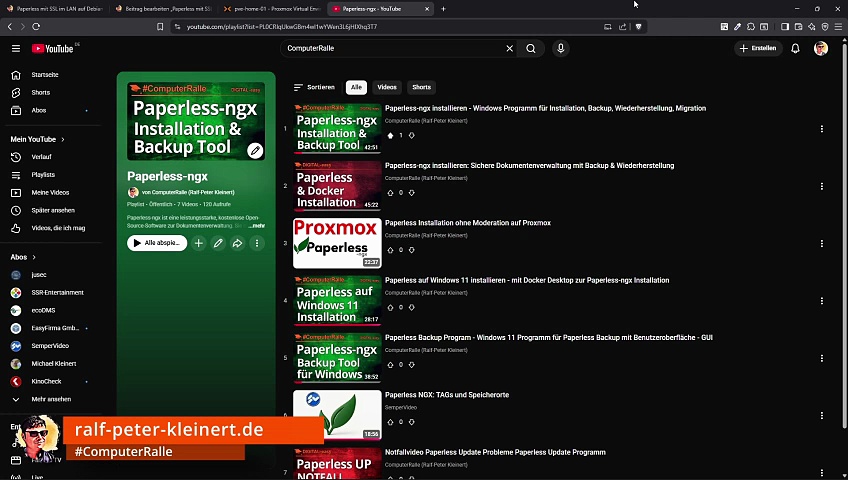Image resolution: width=848 pixels, height=480 pixels.
Task: Click the Erstellen create button
Action: click(758, 49)
